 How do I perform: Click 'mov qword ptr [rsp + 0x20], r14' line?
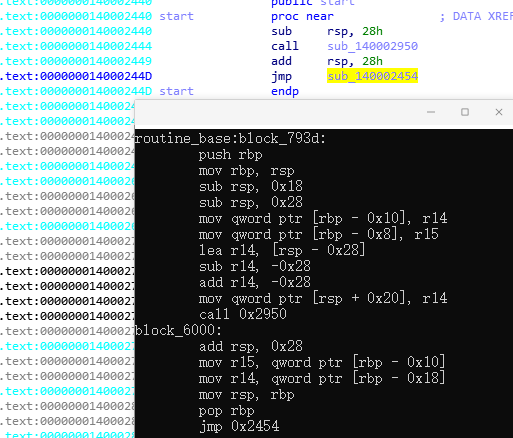[x=323, y=298]
